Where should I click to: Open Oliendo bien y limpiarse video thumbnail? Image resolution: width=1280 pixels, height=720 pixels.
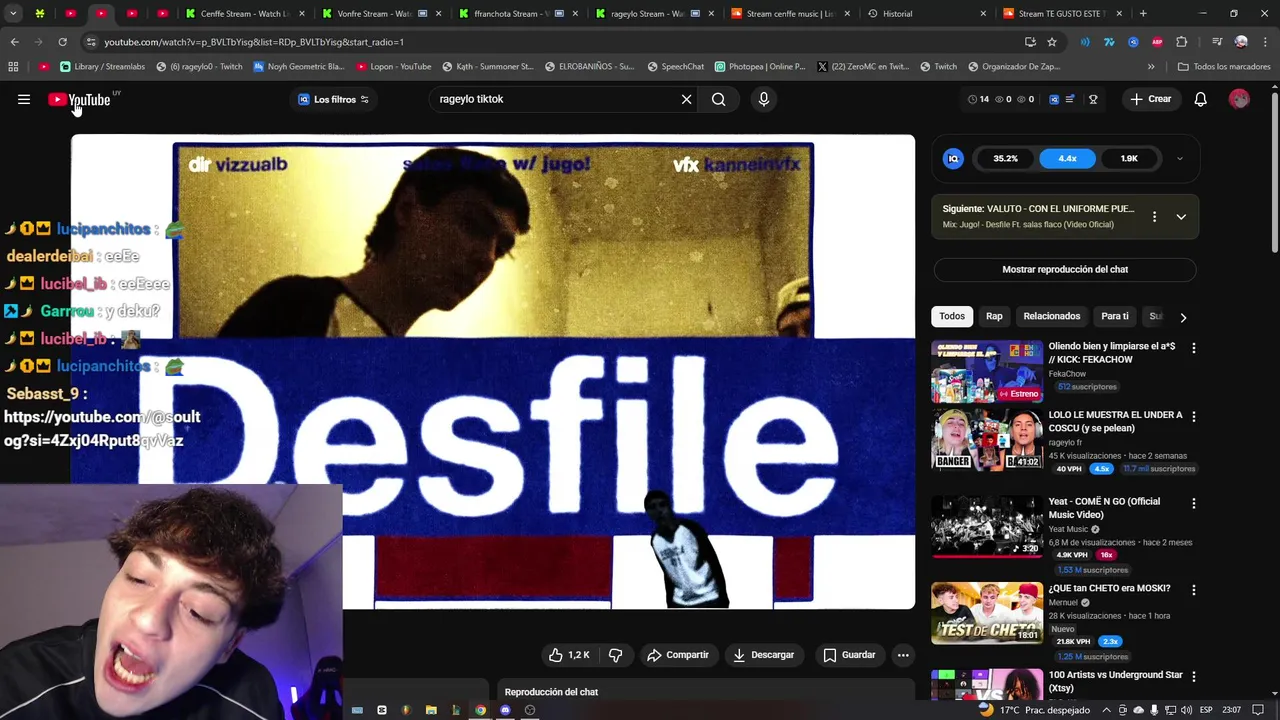pyautogui.click(x=987, y=371)
